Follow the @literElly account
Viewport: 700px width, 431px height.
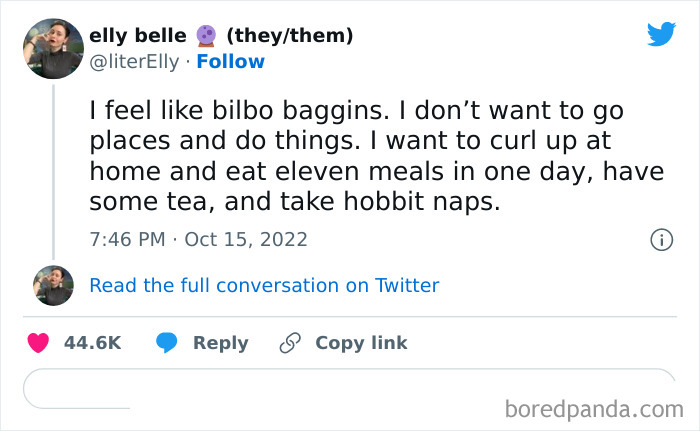230,61
